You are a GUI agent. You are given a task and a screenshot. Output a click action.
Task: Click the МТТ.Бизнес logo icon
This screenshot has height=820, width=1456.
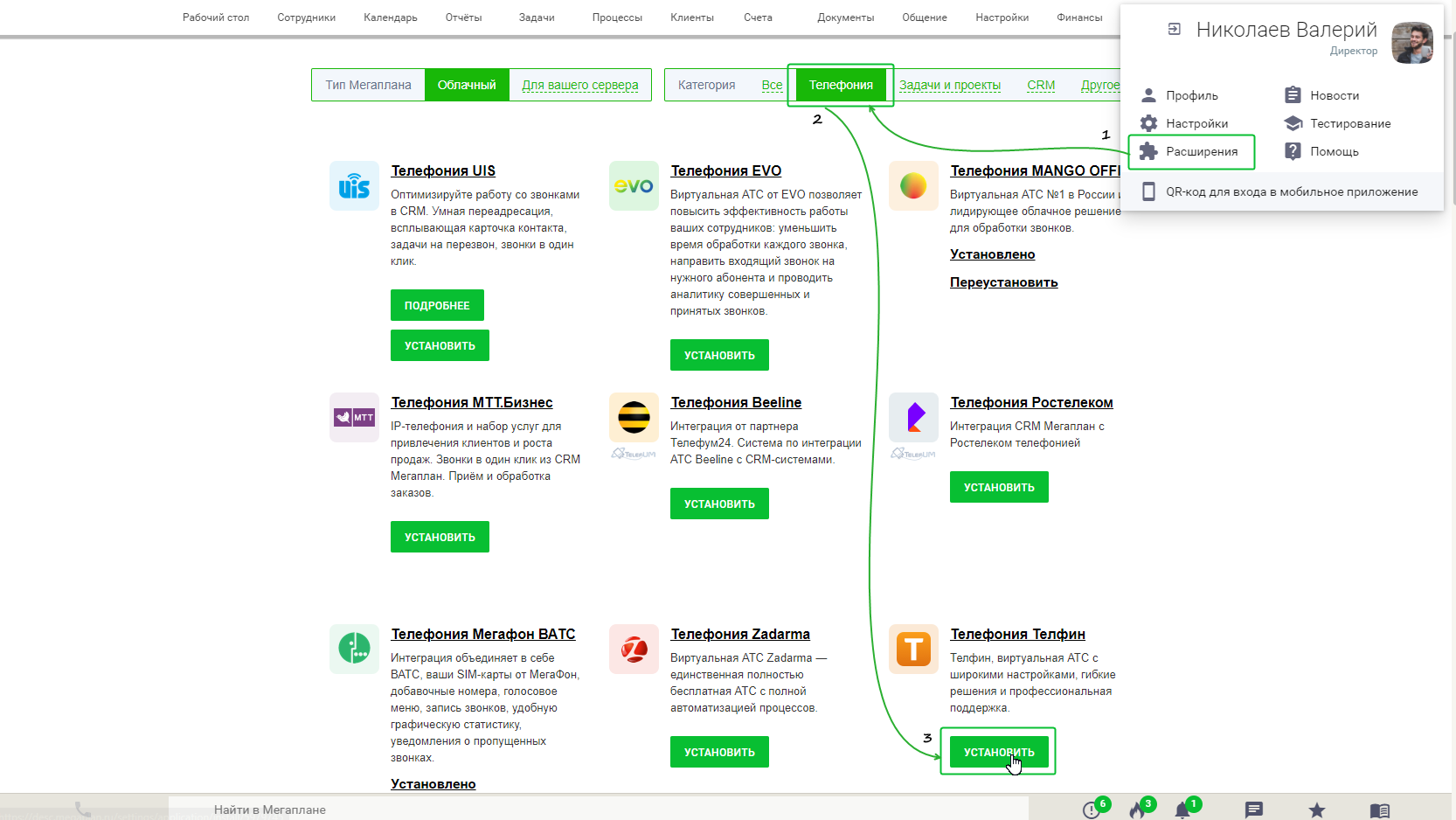[354, 417]
